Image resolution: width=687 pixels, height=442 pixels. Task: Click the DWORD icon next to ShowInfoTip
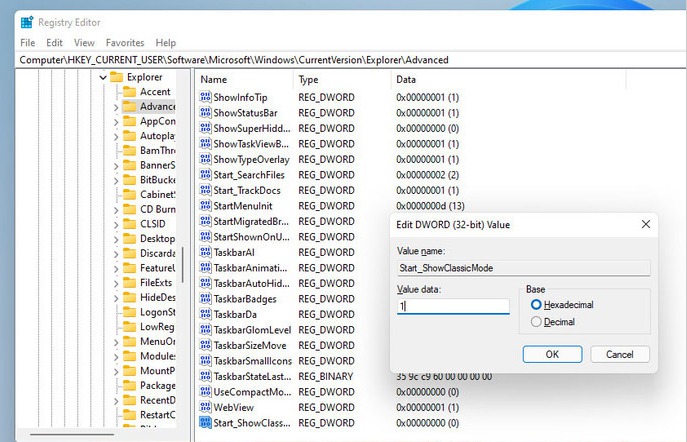[205, 97]
